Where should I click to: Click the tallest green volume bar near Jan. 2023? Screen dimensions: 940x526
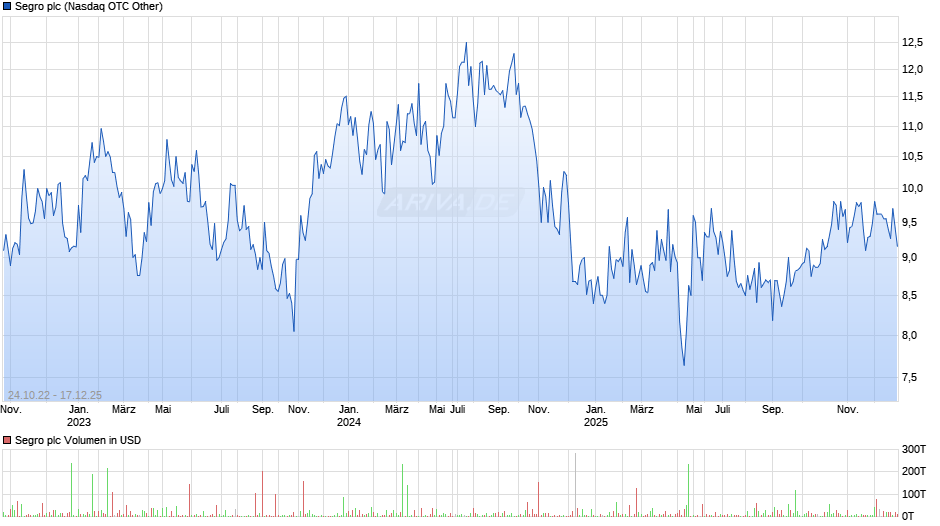(x=71, y=489)
